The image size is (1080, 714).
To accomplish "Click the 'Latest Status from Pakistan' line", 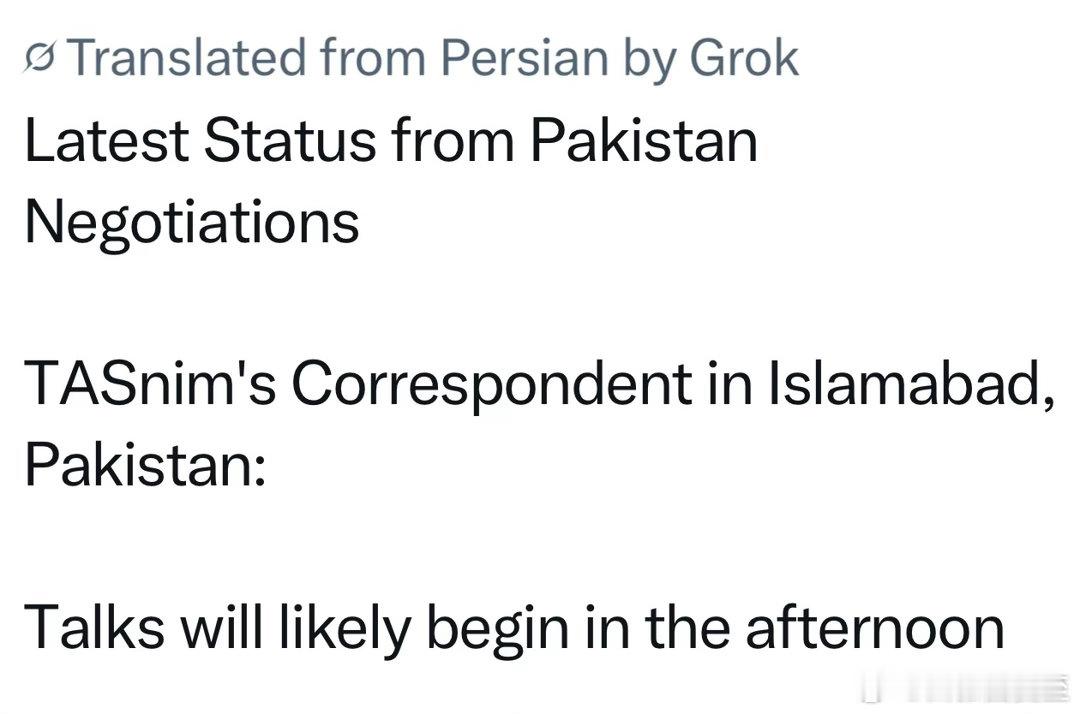I will (x=390, y=141).
